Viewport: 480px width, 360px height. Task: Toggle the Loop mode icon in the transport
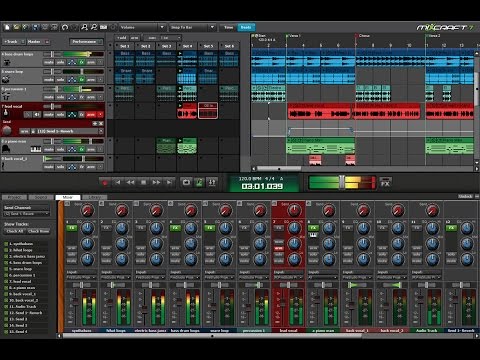point(186,182)
